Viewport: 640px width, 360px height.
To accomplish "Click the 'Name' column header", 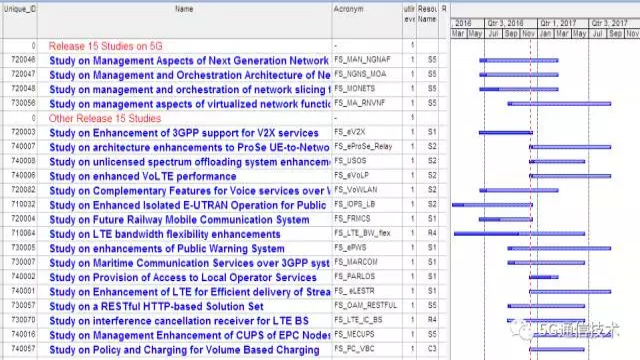I will [184, 9].
